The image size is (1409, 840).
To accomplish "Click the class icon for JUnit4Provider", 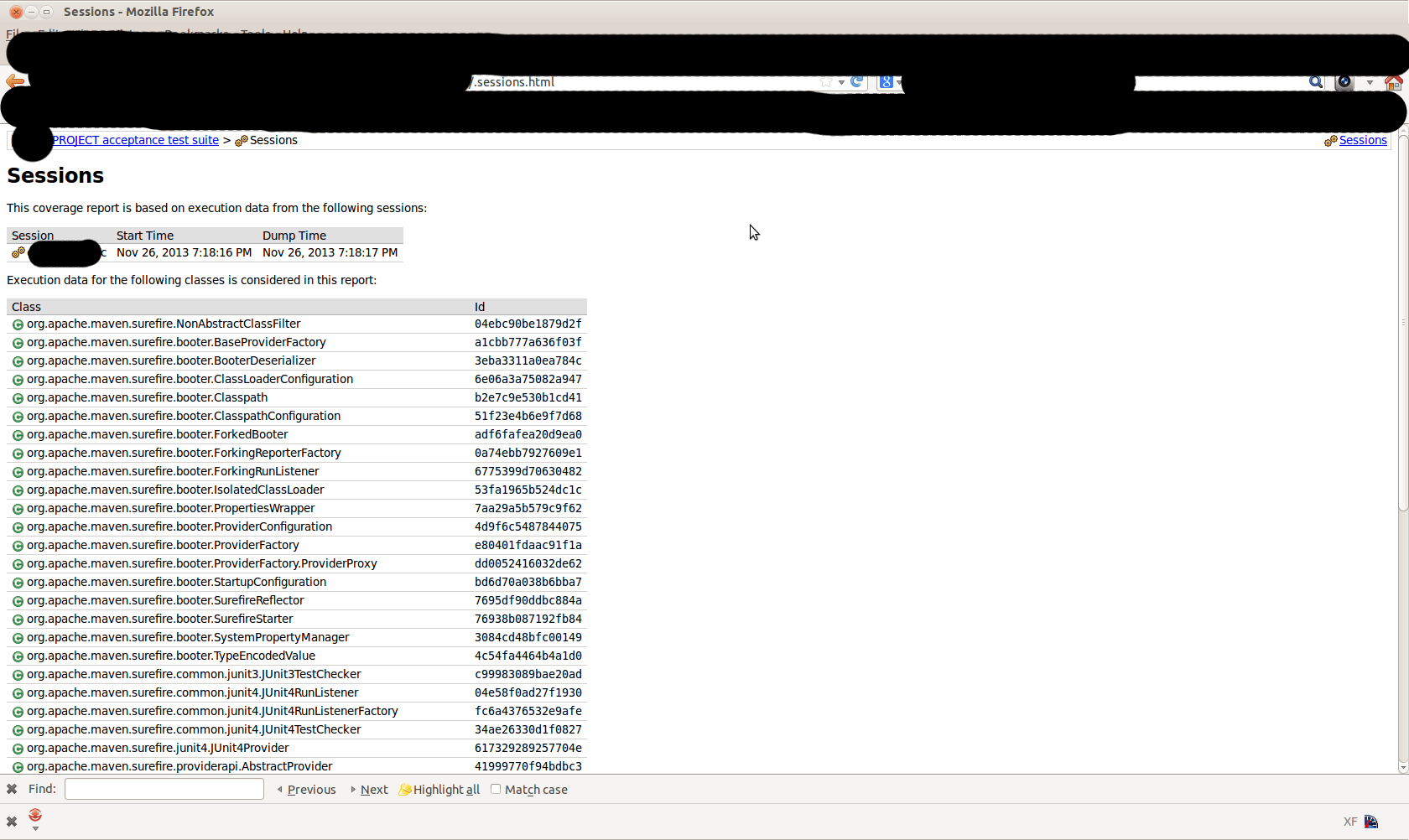I will pos(18,749).
